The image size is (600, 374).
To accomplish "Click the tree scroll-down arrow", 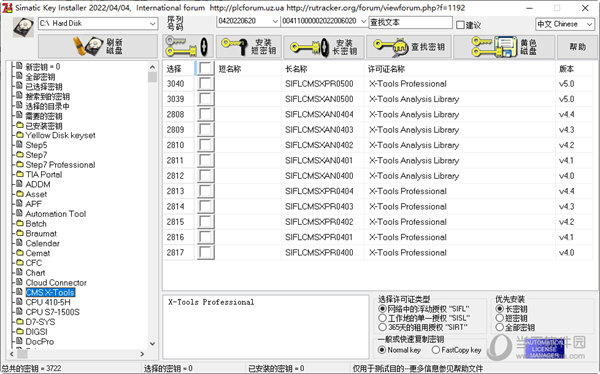I will pos(152,343).
